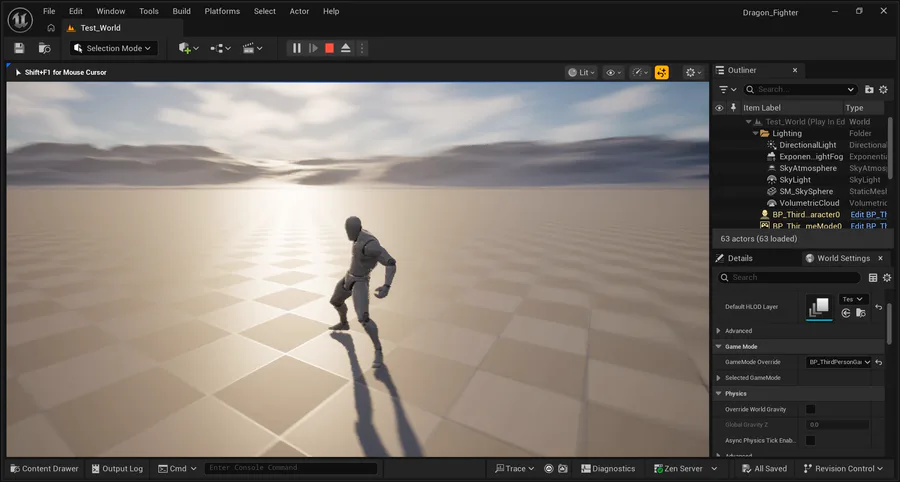Open the Output Log
Screen dimensions: 900x482
118,469
